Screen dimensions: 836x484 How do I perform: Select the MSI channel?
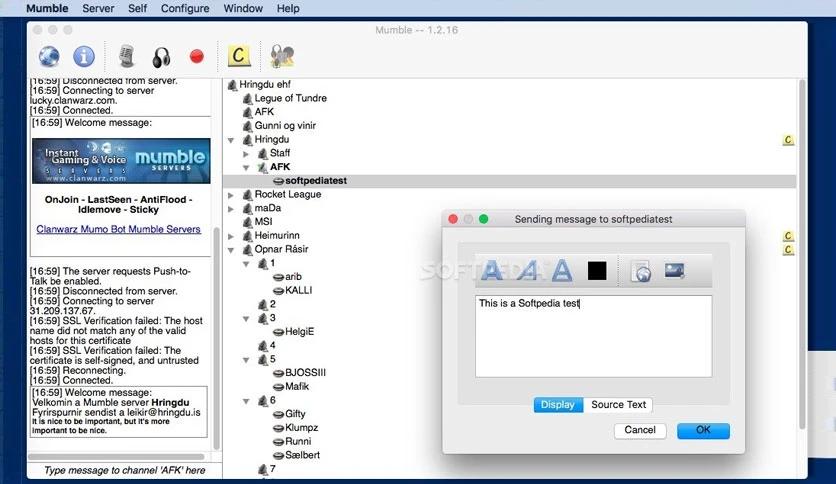[263, 222]
